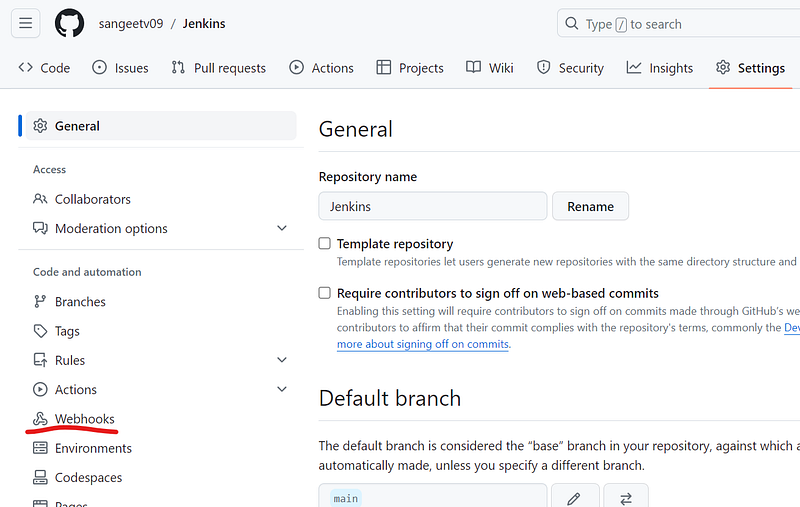Expand the Rules section chevron

tap(282, 360)
